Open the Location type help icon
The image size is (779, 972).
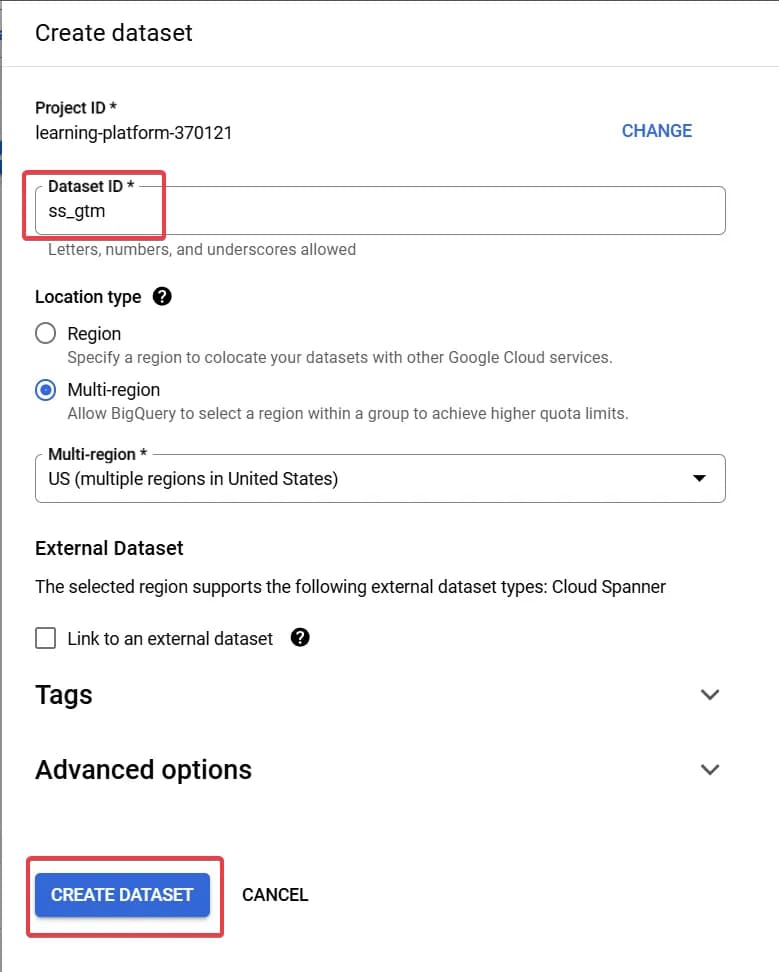pyautogui.click(x=162, y=296)
